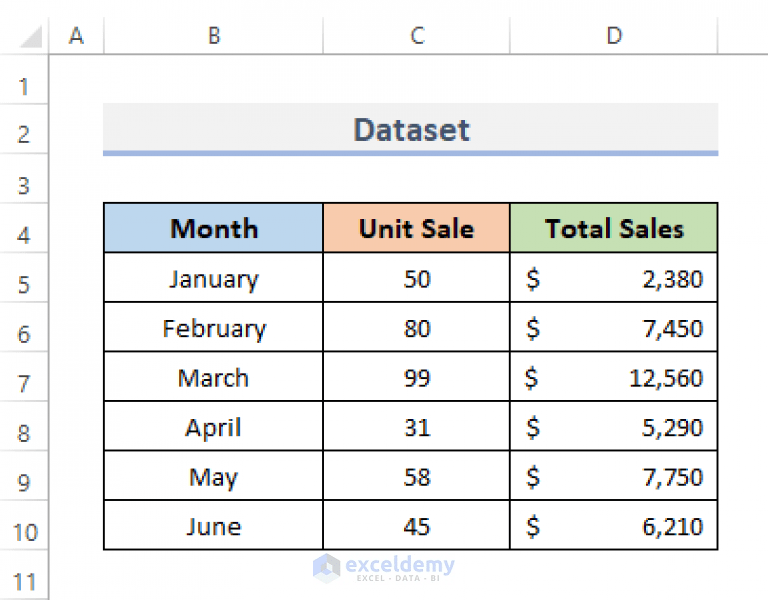This screenshot has width=768, height=600.
Task: Click the blue Month header cell
Action: (213, 228)
